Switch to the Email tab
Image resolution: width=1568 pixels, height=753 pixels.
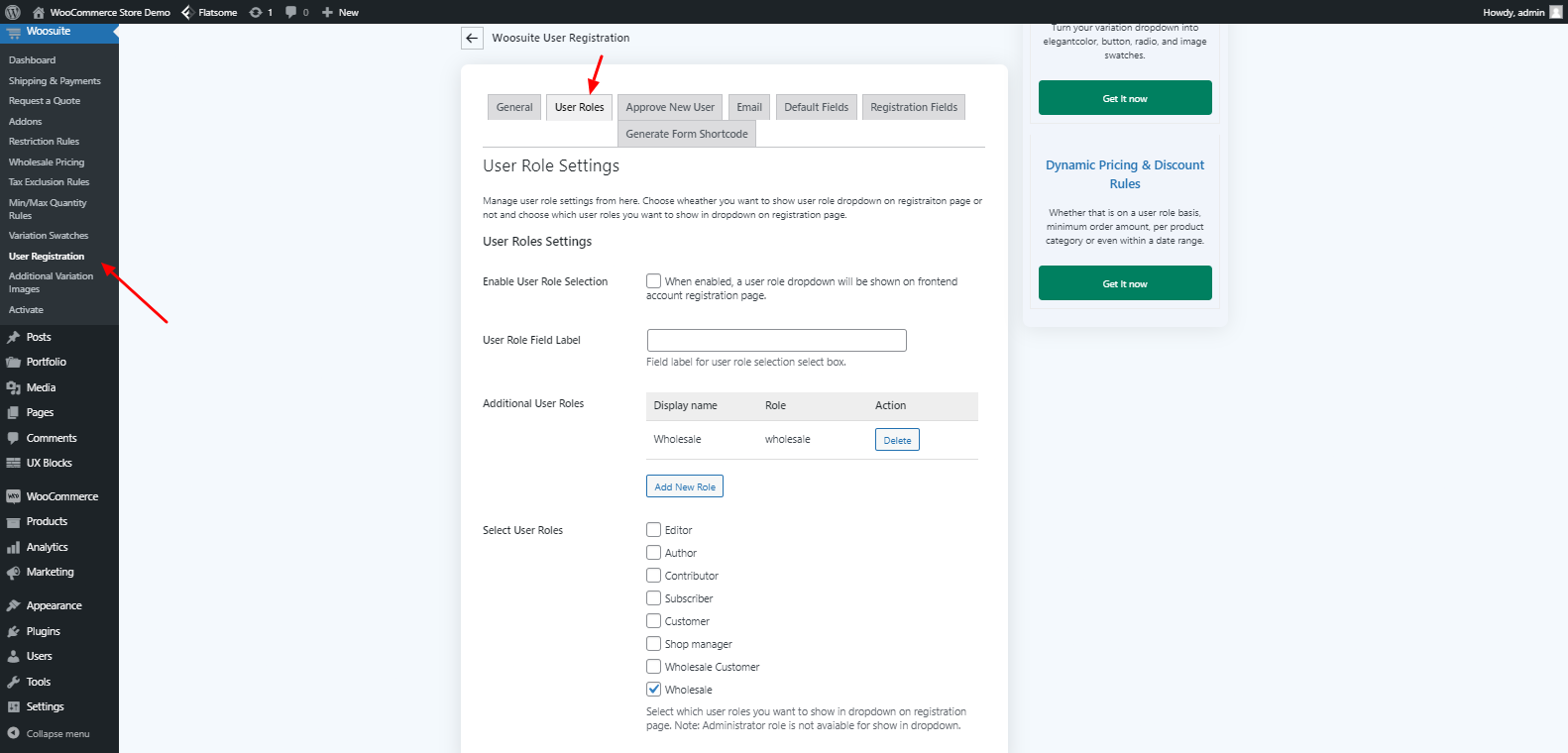click(749, 107)
